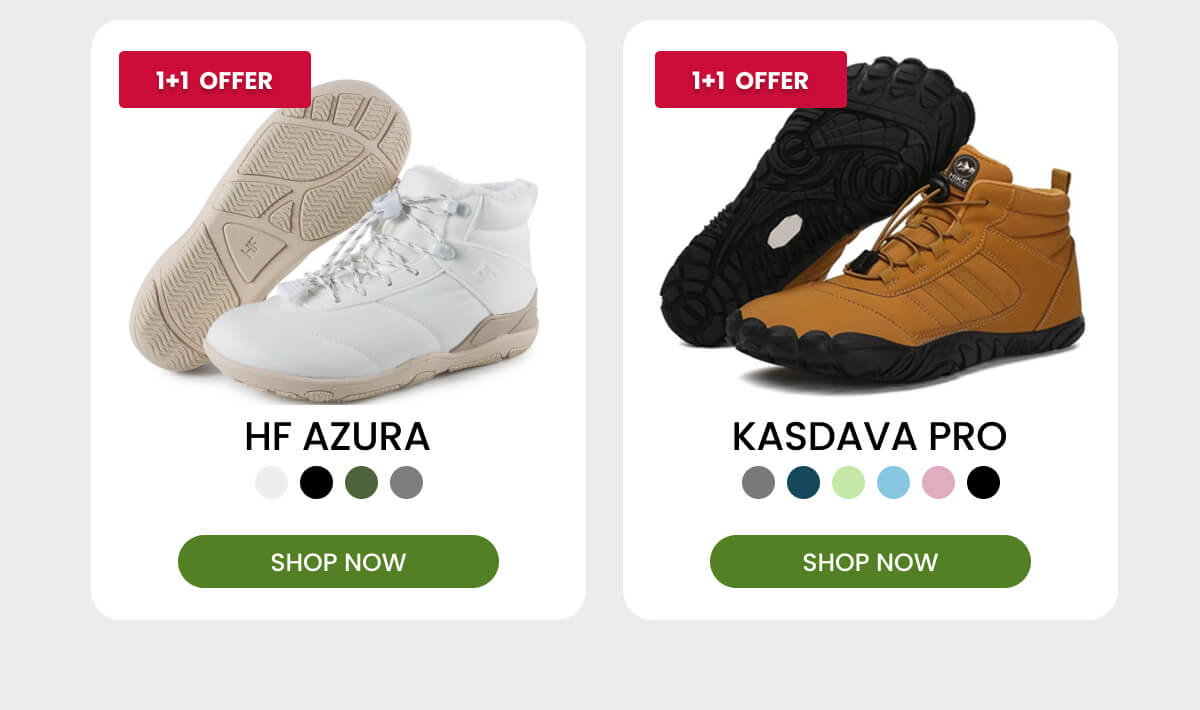The height and width of the screenshot is (710, 1200).
Task: Open the white HF Azura shoe image
Action: 335,240
